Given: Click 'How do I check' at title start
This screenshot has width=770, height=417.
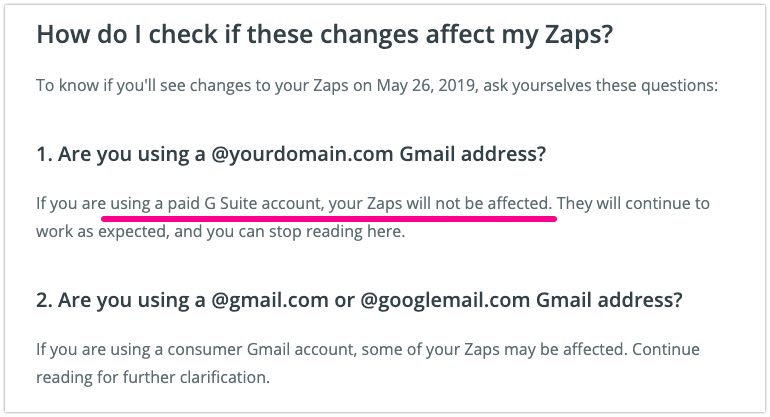Looking at the screenshot, I should pyautogui.click(x=127, y=35).
